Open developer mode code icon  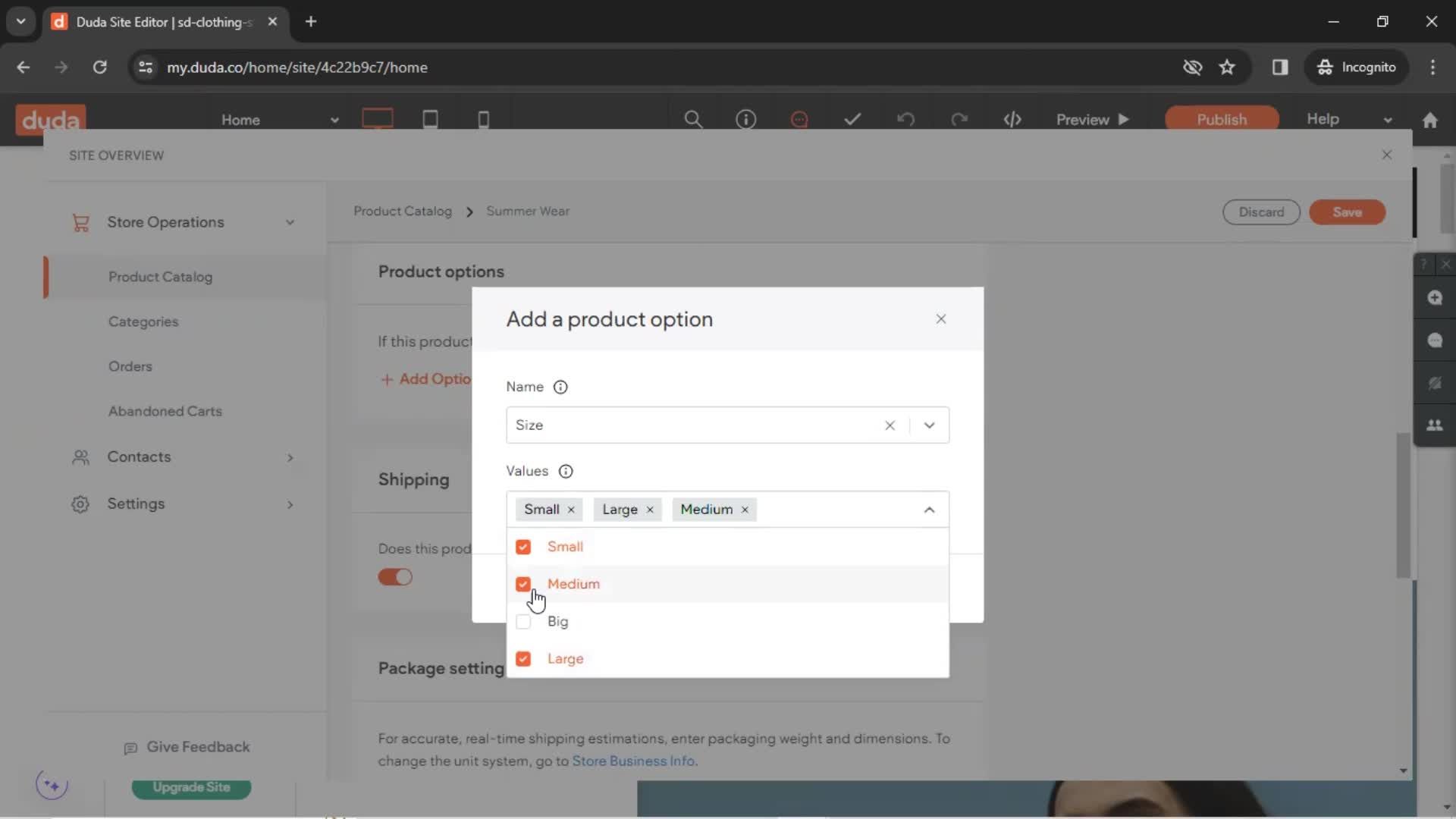(1012, 120)
